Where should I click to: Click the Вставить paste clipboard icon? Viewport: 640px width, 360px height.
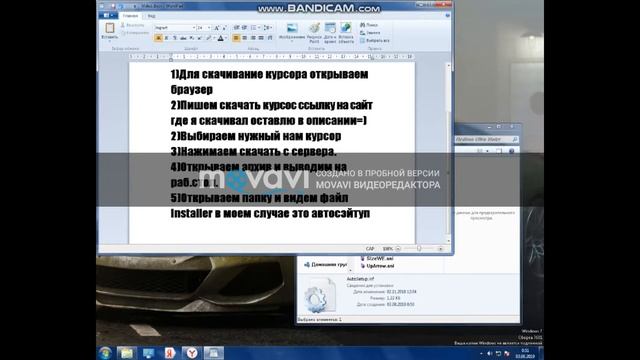pos(109,28)
